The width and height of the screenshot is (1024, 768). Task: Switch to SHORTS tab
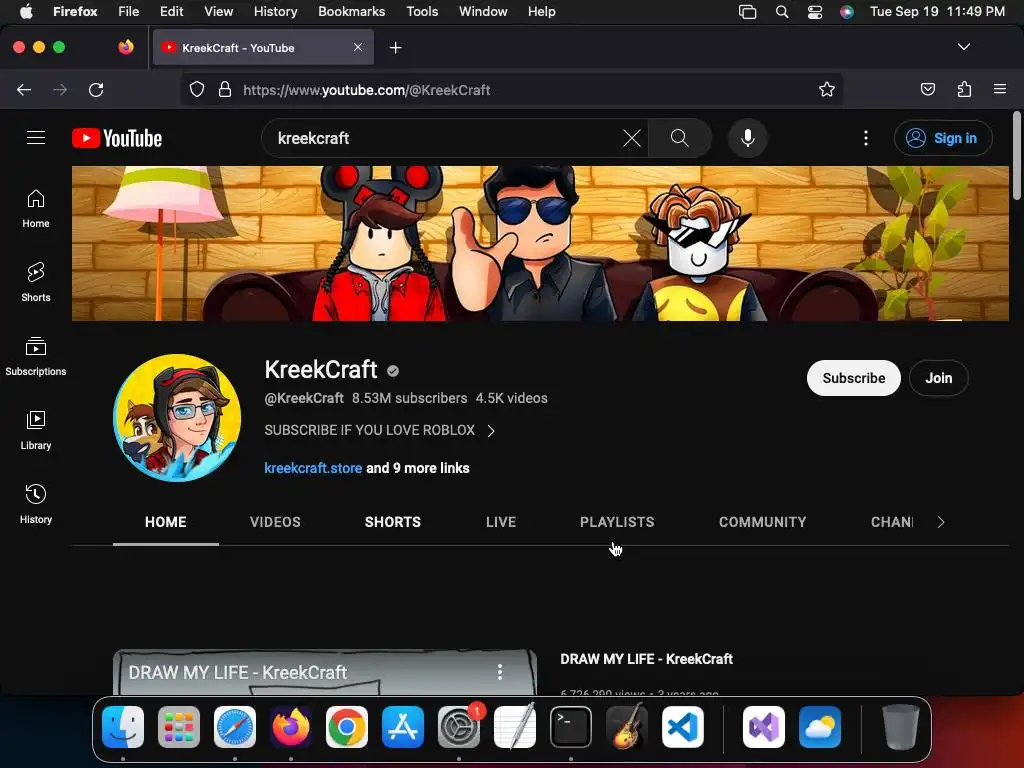392,522
